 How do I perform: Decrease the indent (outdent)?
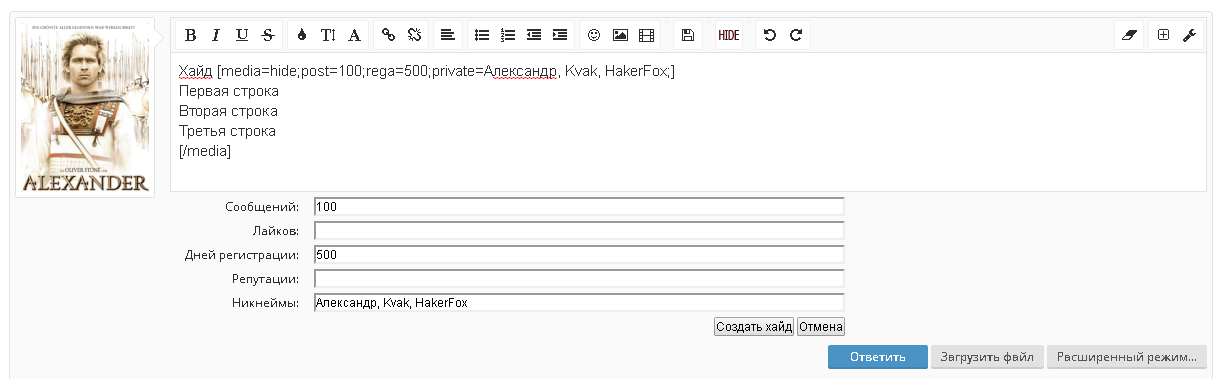coord(534,35)
